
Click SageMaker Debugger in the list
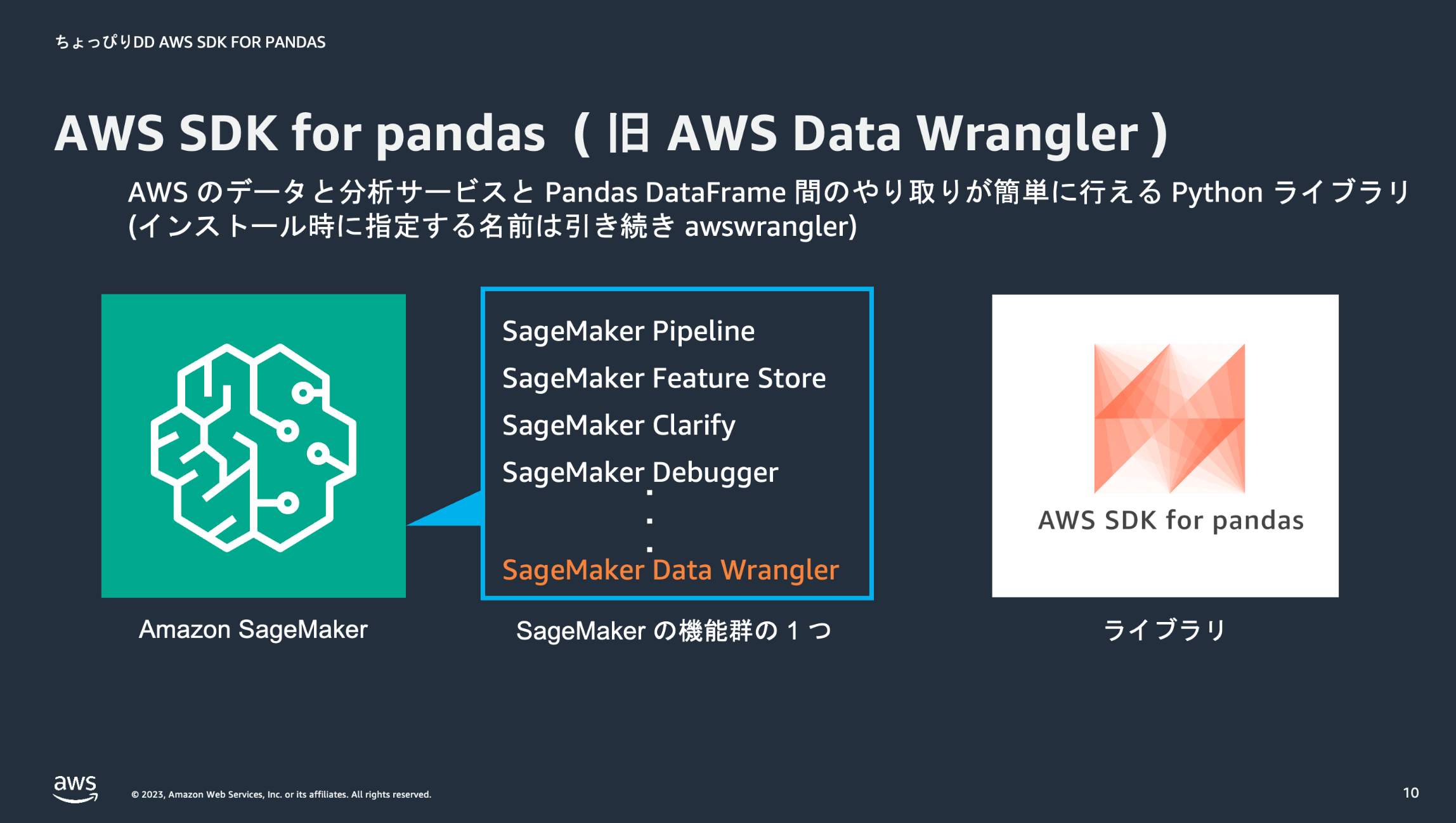[x=640, y=473]
